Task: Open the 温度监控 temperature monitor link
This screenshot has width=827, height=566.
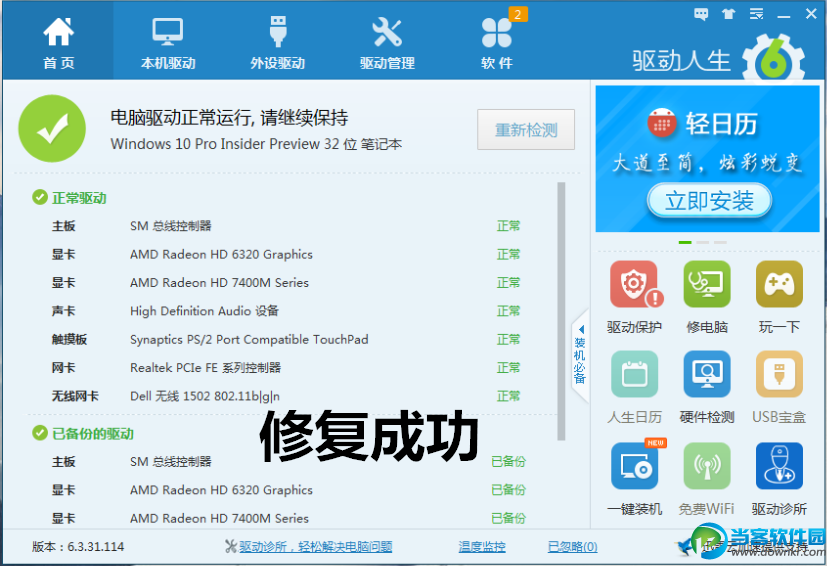Action: point(482,546)
